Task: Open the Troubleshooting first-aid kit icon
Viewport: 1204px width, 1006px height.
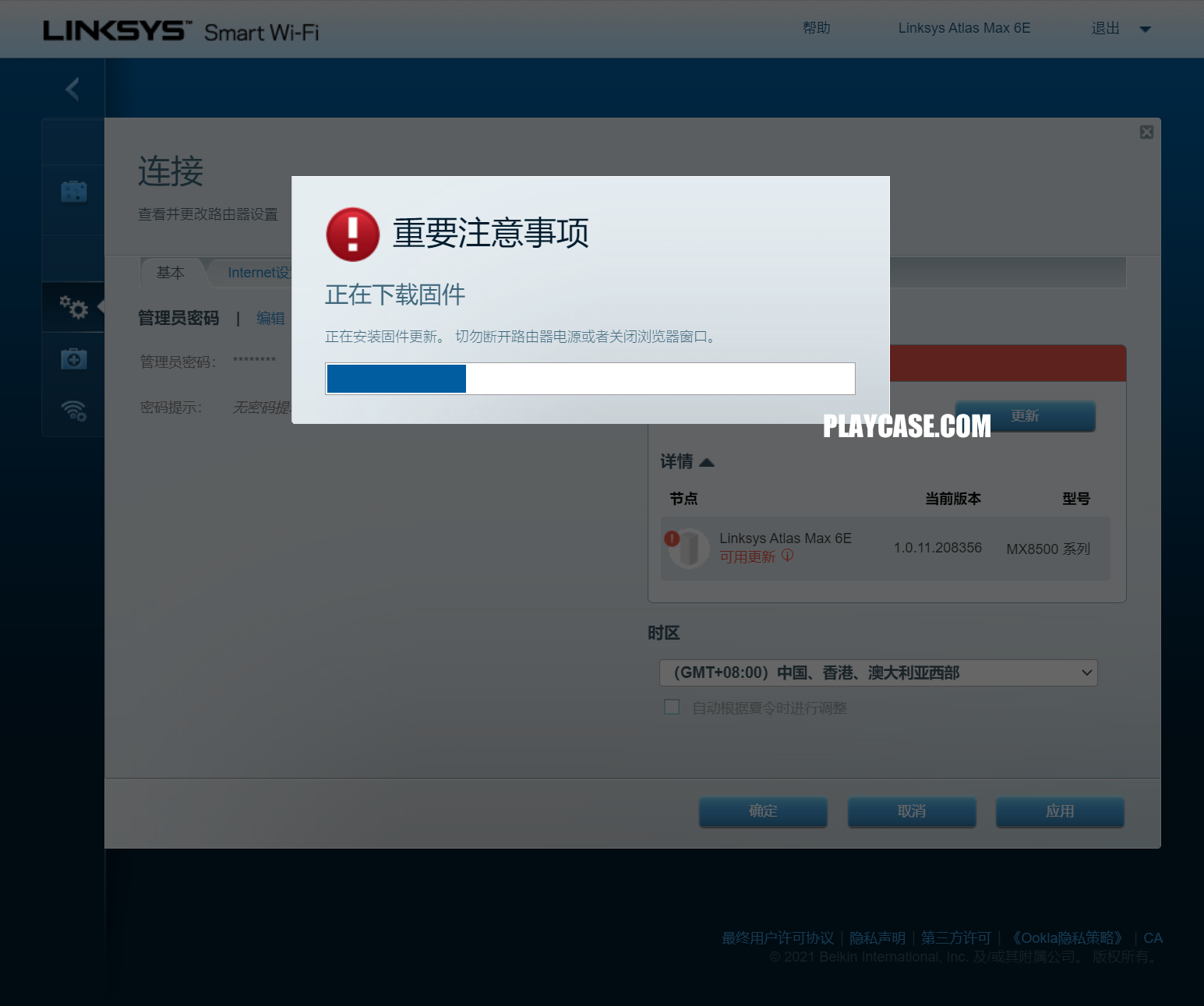Action: [x=74, y=359]
